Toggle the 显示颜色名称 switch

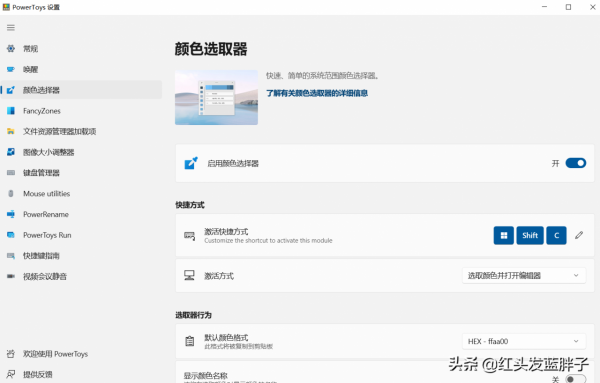pos(576,379)
